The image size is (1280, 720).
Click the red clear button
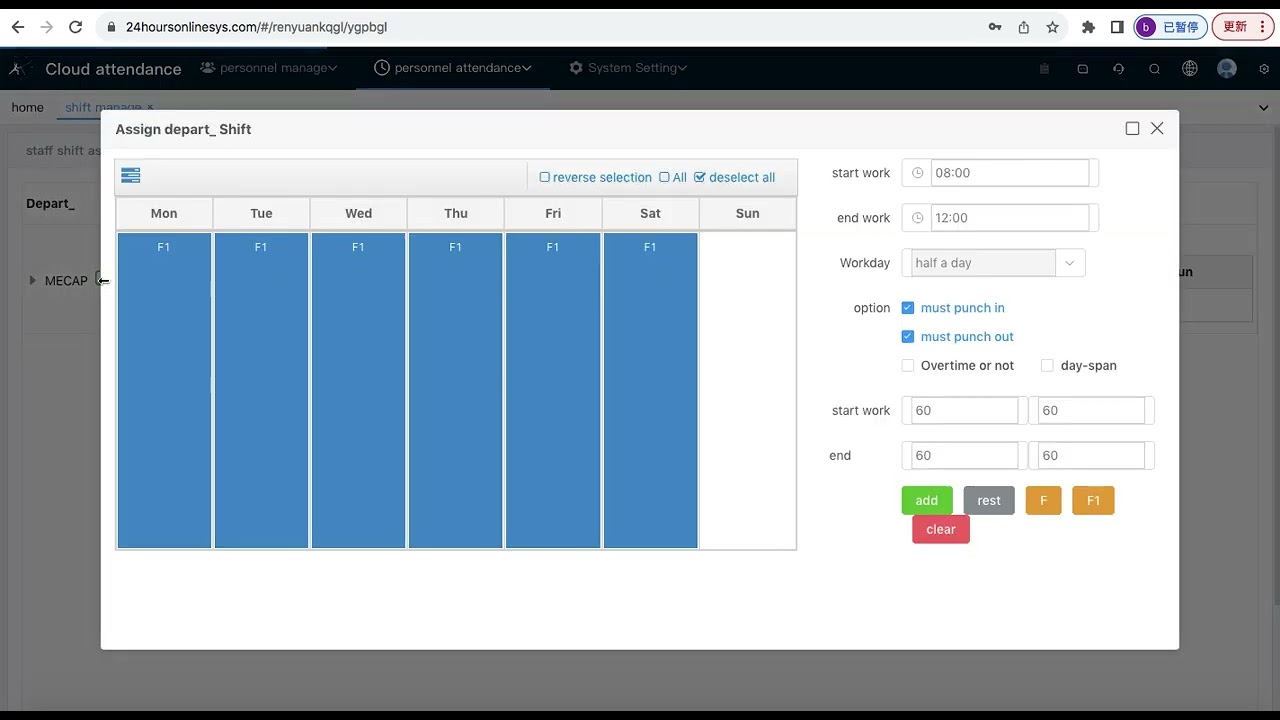[x=941, y=530]
